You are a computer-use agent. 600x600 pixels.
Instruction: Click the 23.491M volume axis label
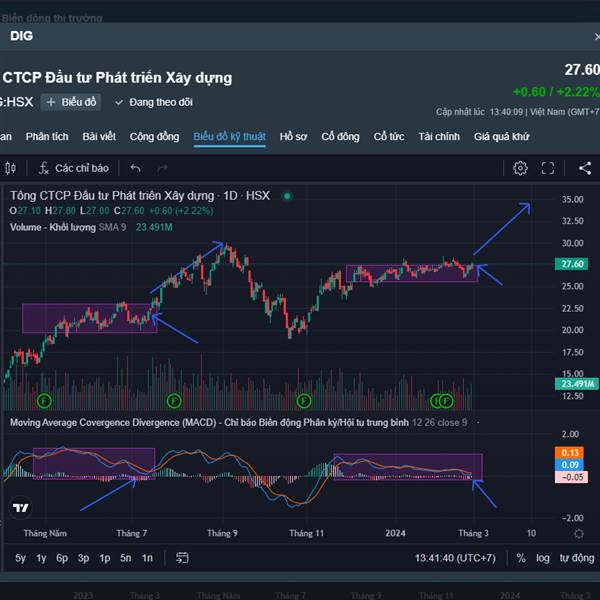(577, 384)
